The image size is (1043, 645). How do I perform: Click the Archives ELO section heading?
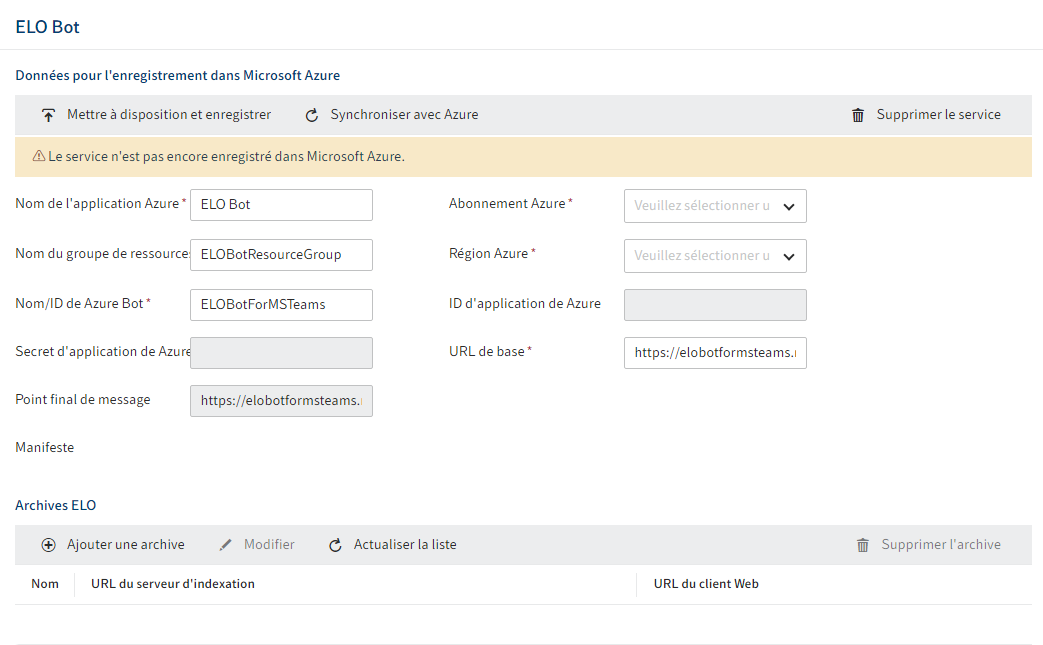(56, 505)
